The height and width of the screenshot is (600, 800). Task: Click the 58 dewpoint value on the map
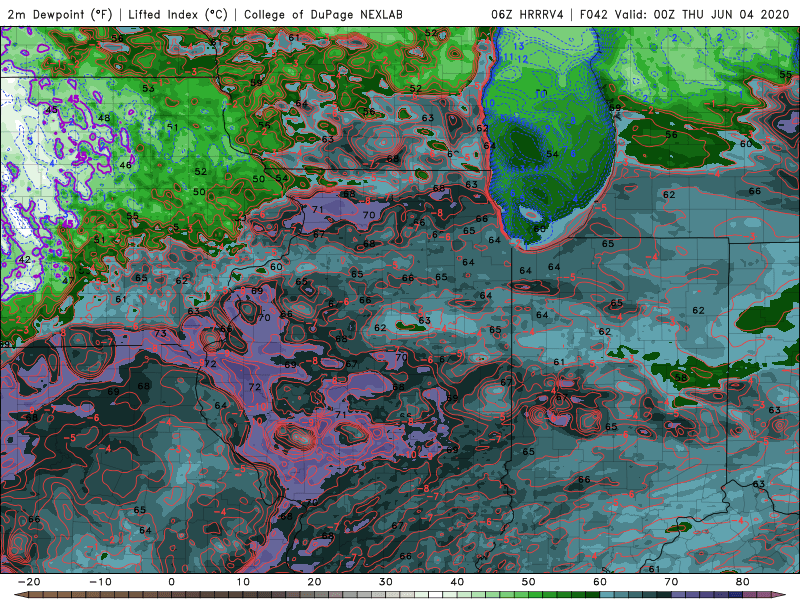coord(681,378)
